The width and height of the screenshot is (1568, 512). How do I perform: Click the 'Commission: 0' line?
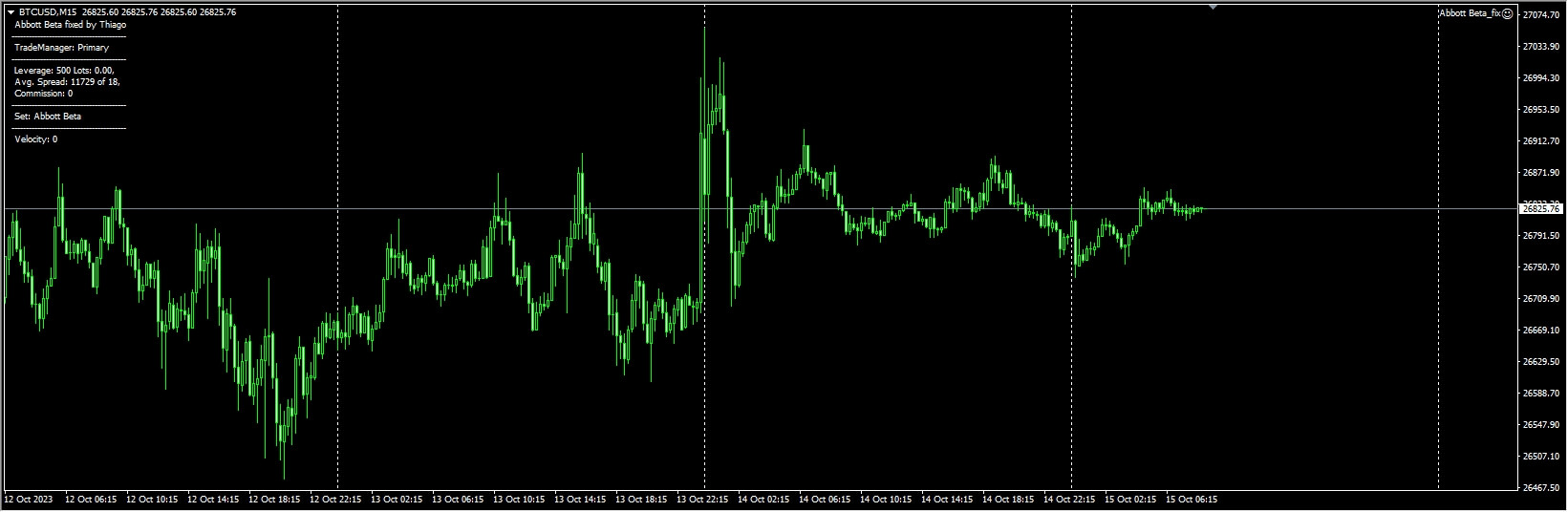[x=44, y=94]
